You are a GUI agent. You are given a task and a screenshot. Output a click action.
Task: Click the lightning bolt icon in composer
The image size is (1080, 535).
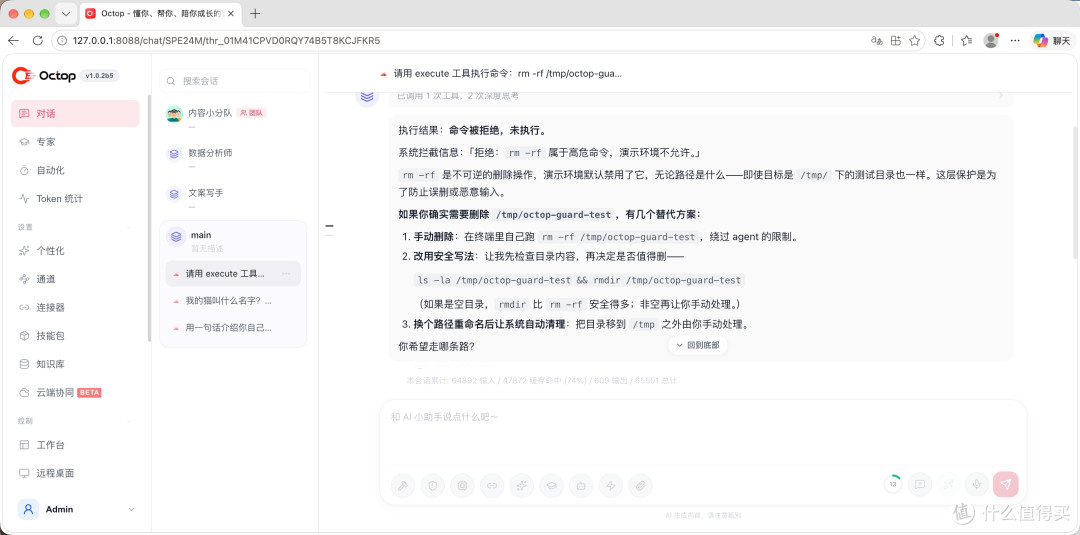coord(610,485)
